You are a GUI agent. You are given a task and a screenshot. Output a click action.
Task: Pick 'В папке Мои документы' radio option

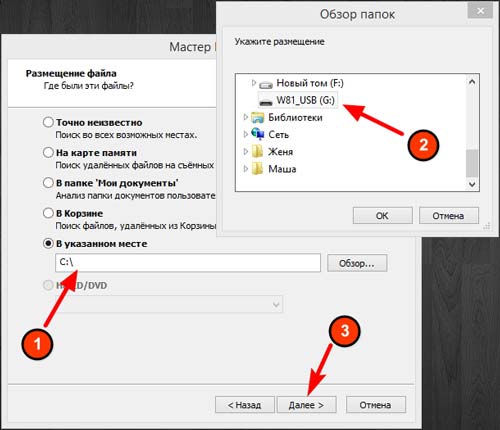(48, 183)
